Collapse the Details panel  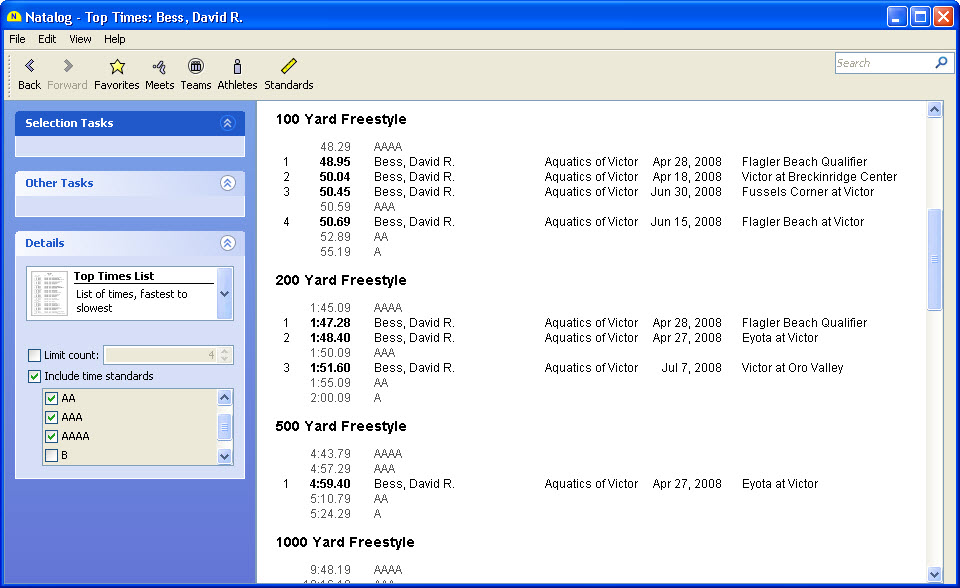click(227, 243)
